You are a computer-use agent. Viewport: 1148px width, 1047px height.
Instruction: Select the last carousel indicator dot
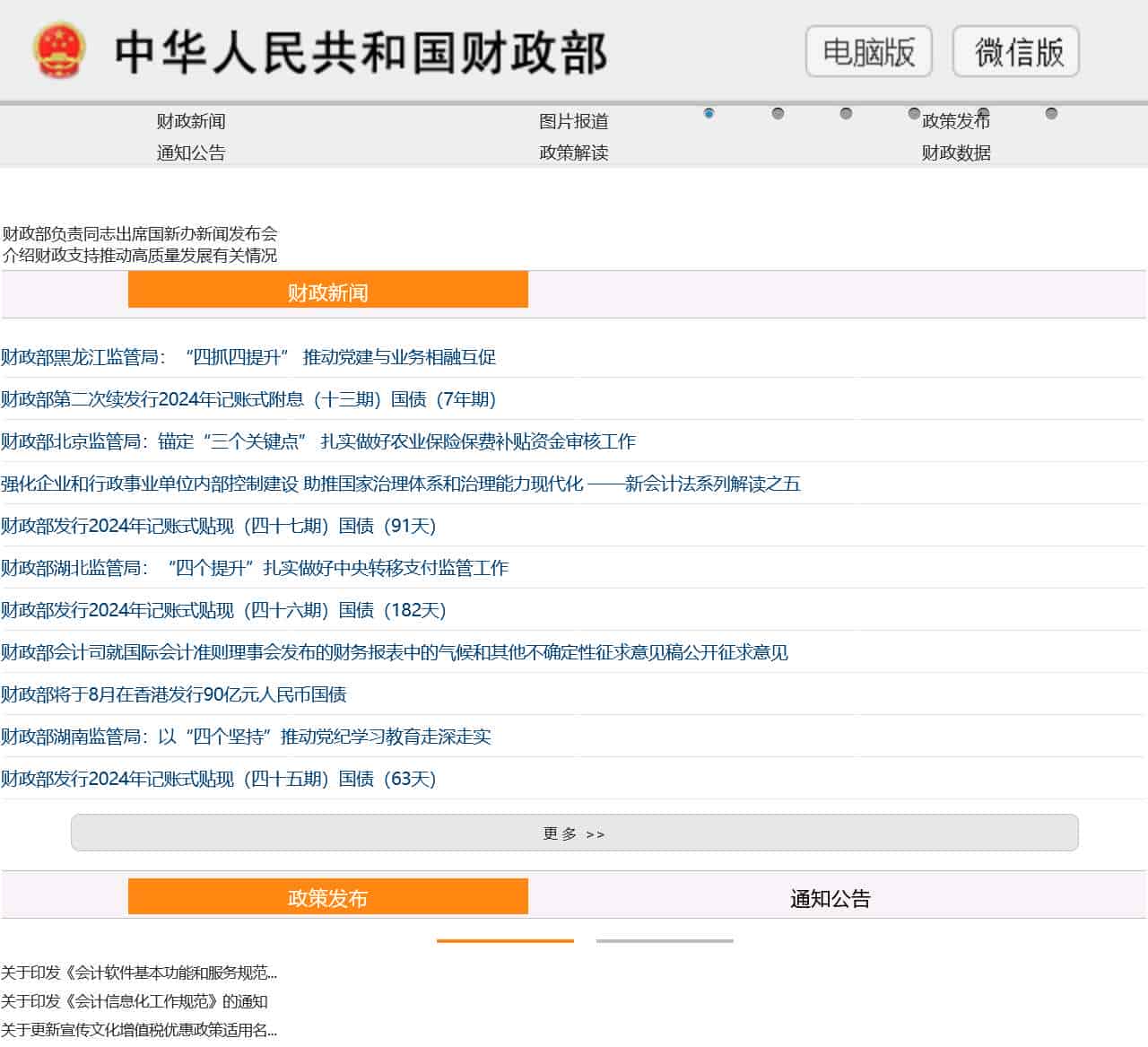(1049, 112)
